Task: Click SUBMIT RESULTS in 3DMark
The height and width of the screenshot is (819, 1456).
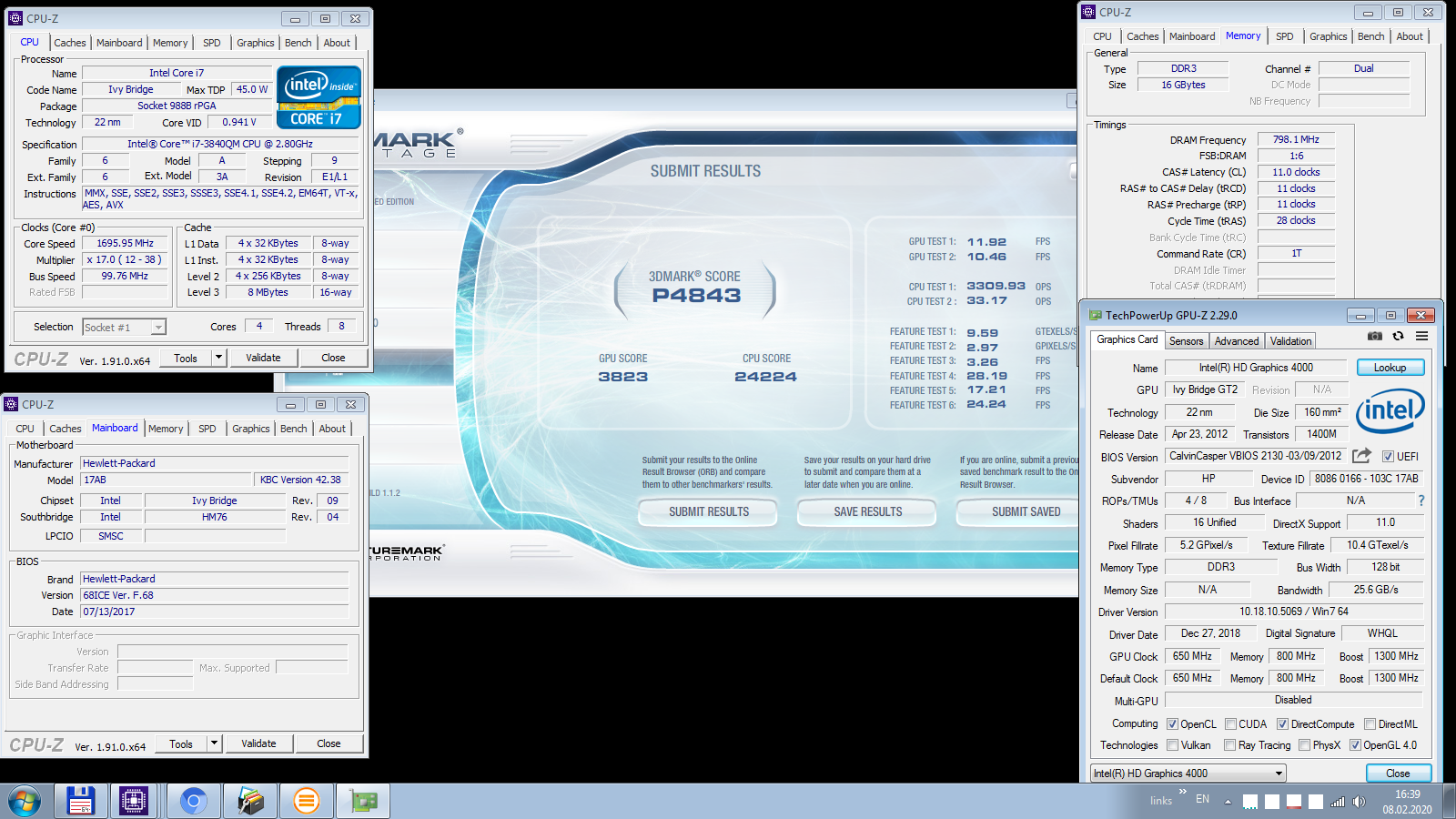Action: pos(708,512)
